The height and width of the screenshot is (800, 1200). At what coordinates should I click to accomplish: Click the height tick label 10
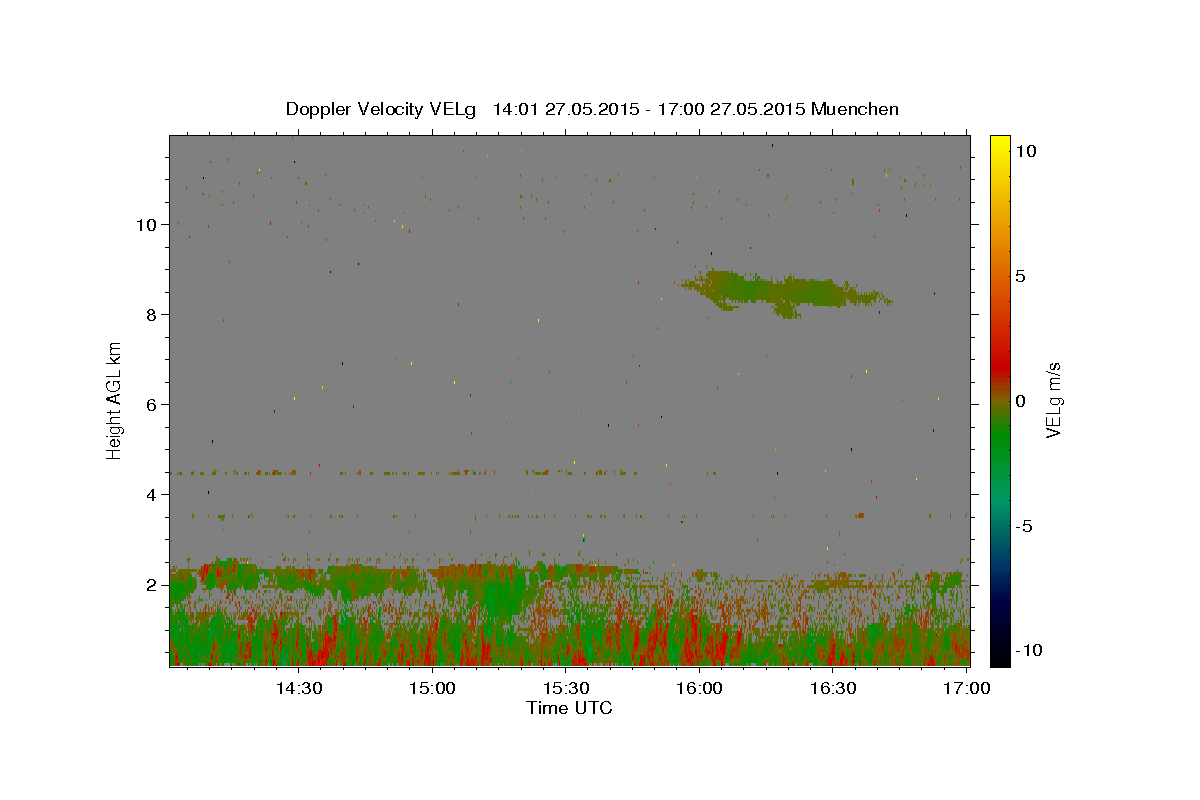coord(147,225)
